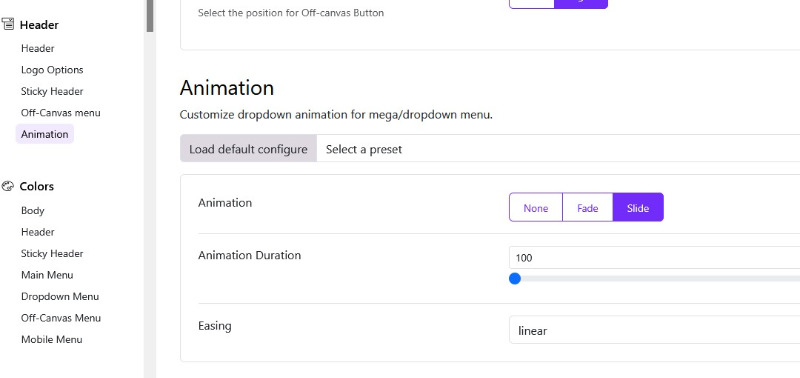Screen dimensions: 800x378
Task: Select the highlighted Off-canvas Button position option
Action: click(x=581, y=3)
